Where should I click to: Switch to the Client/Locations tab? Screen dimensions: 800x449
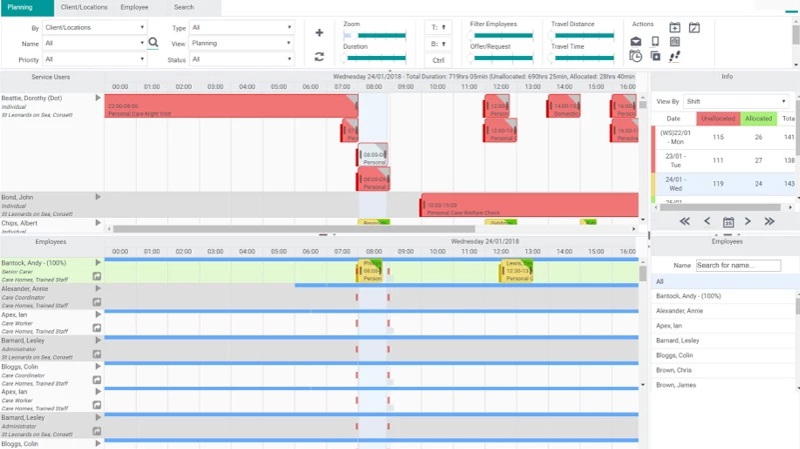(x=84, y=7)
